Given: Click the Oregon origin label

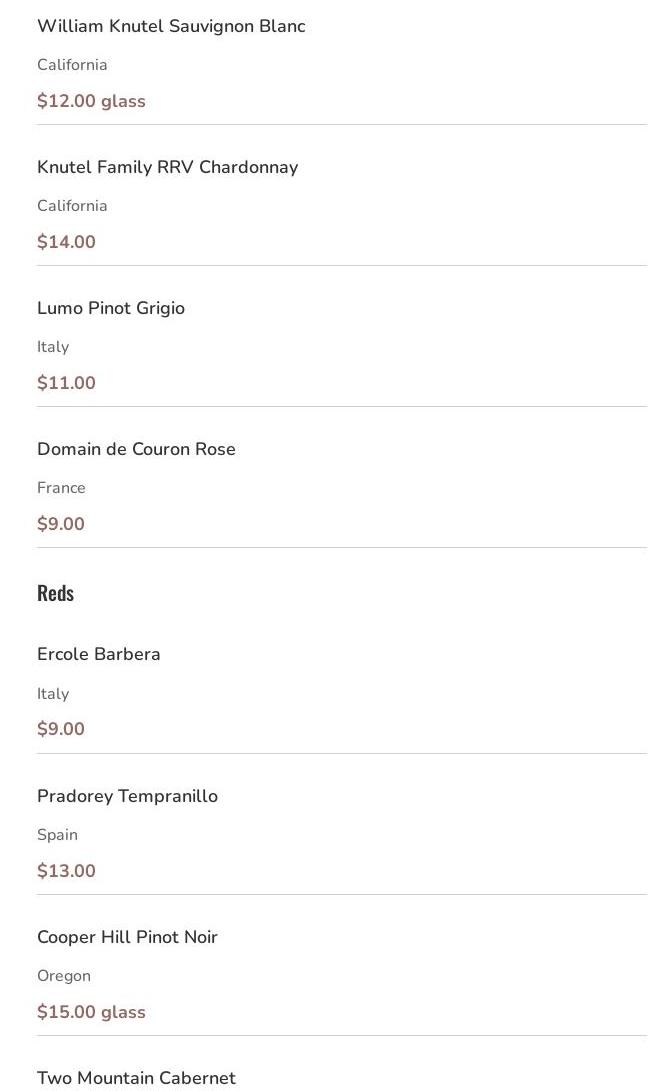Looking at the screenshot, I should 63,976.
